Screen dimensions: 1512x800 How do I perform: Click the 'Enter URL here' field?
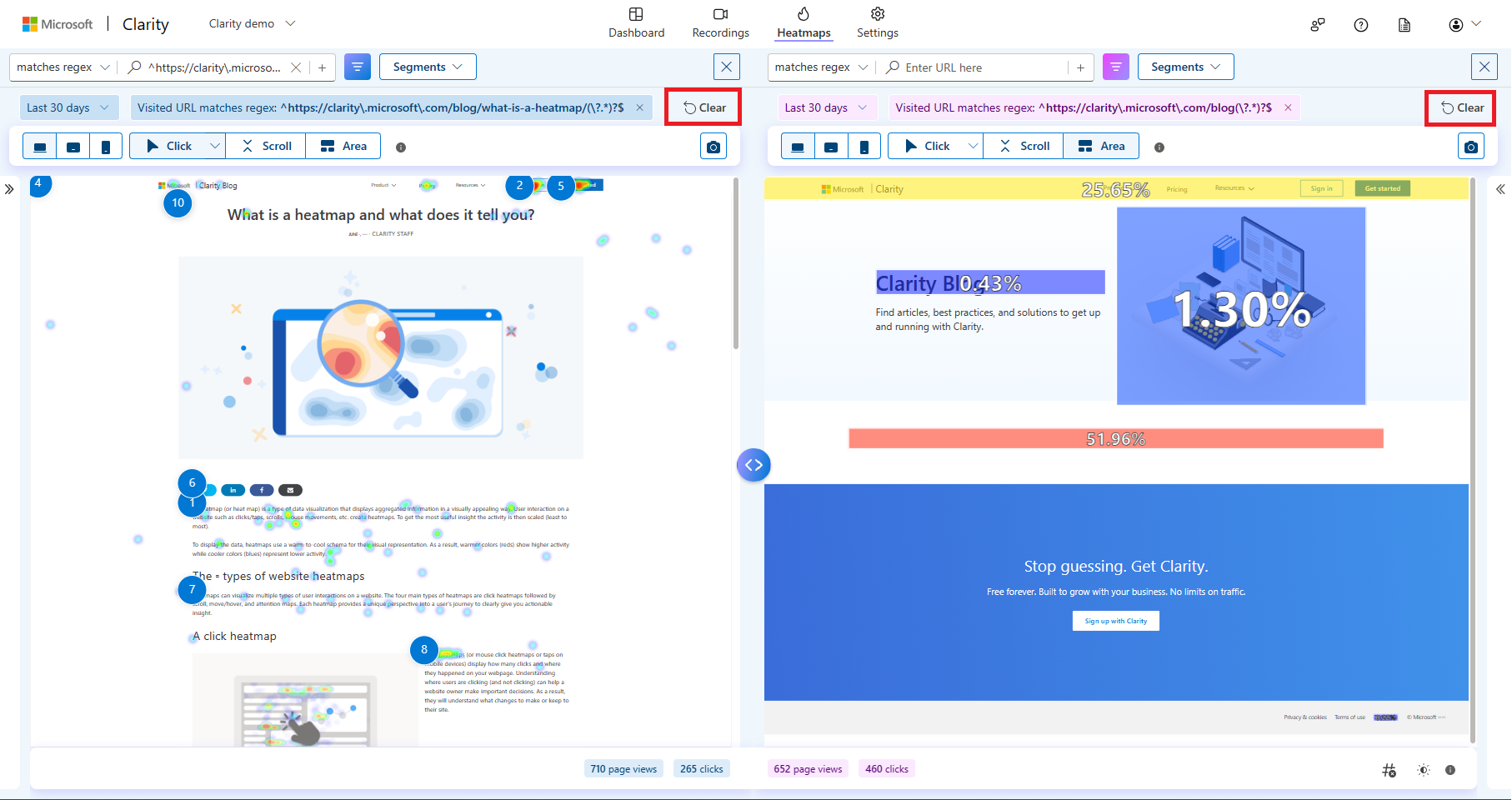click(x=975, y=67)
